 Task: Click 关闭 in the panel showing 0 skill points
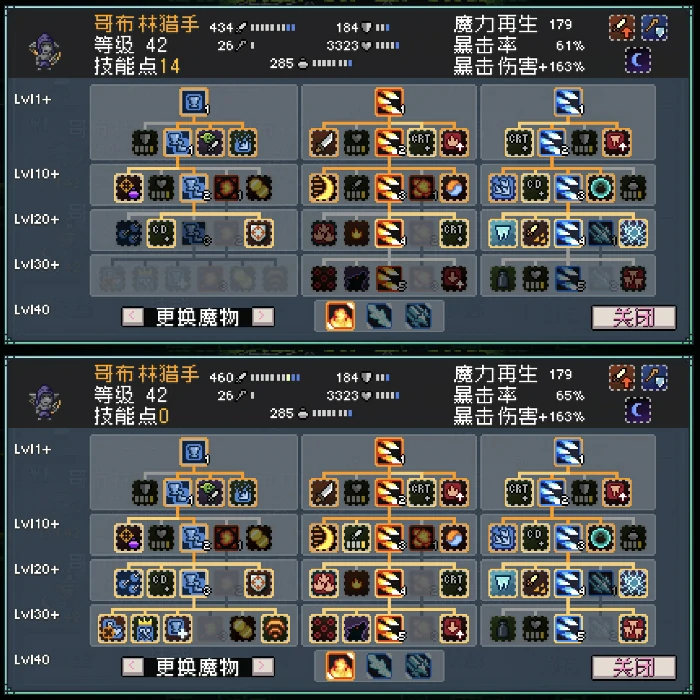pos(633,667)
